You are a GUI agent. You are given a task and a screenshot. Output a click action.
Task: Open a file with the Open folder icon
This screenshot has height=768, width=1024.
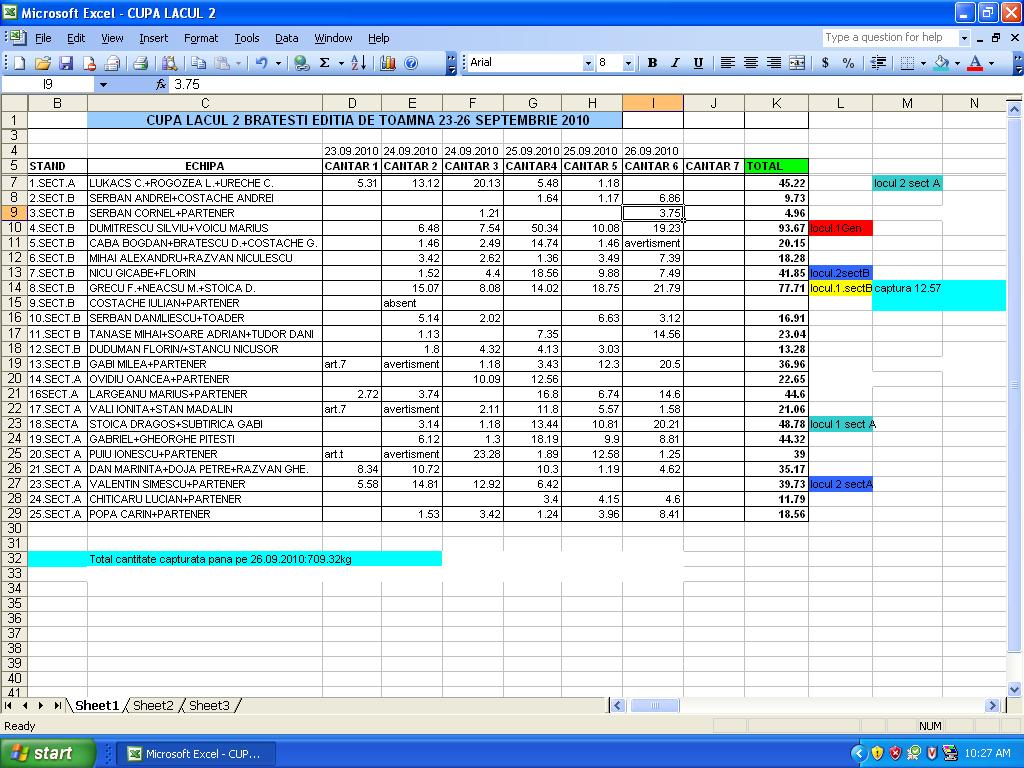coord(42,63)
